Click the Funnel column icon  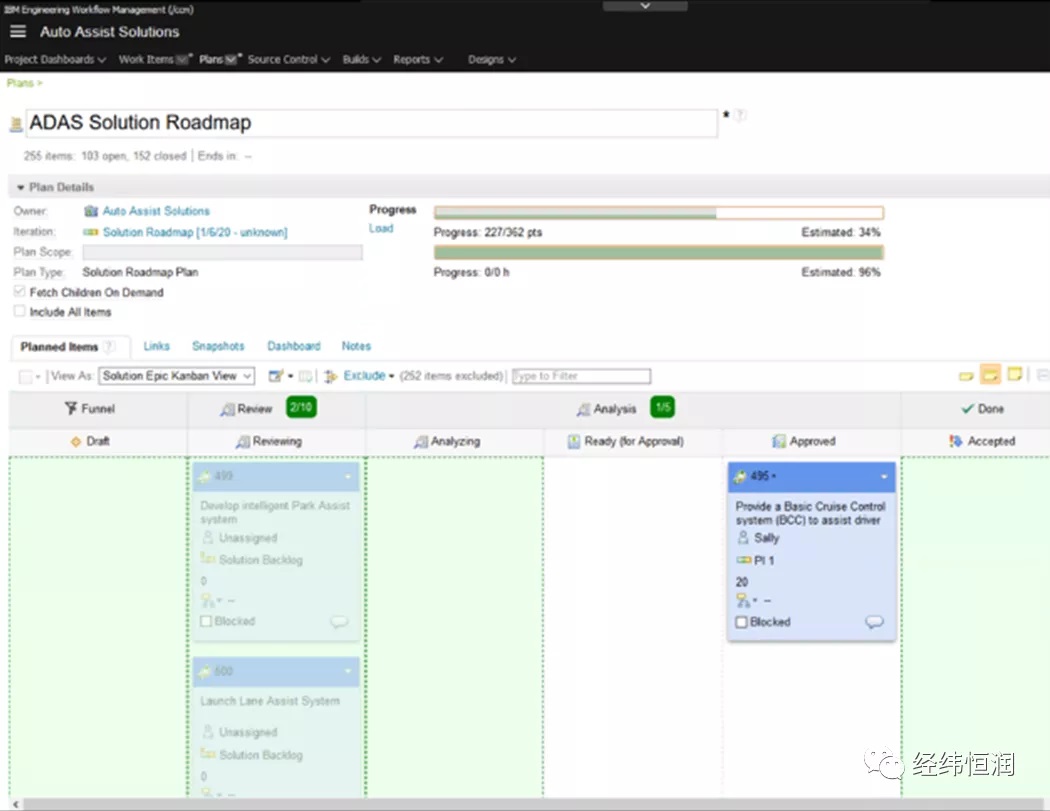pyautogui.click(x=71, y=408)
